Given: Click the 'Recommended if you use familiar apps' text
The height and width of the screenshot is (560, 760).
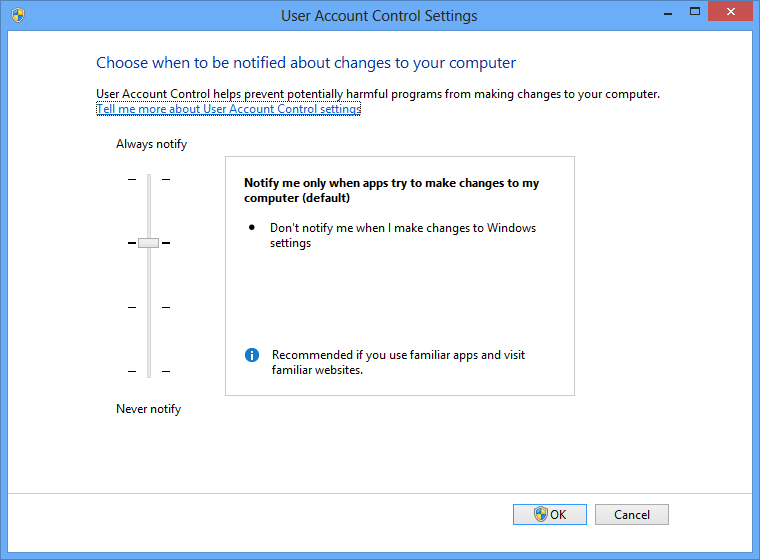Looking at the screenshot, I should [x=398, y=362].
